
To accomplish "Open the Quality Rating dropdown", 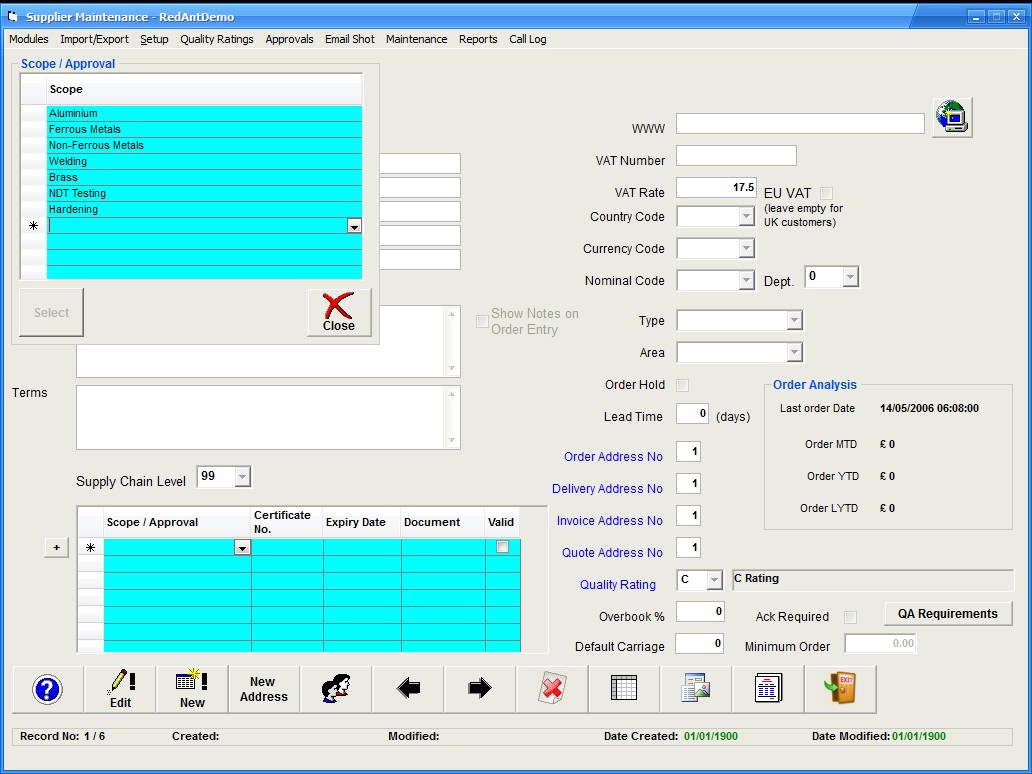I will [x=714, y=581].
